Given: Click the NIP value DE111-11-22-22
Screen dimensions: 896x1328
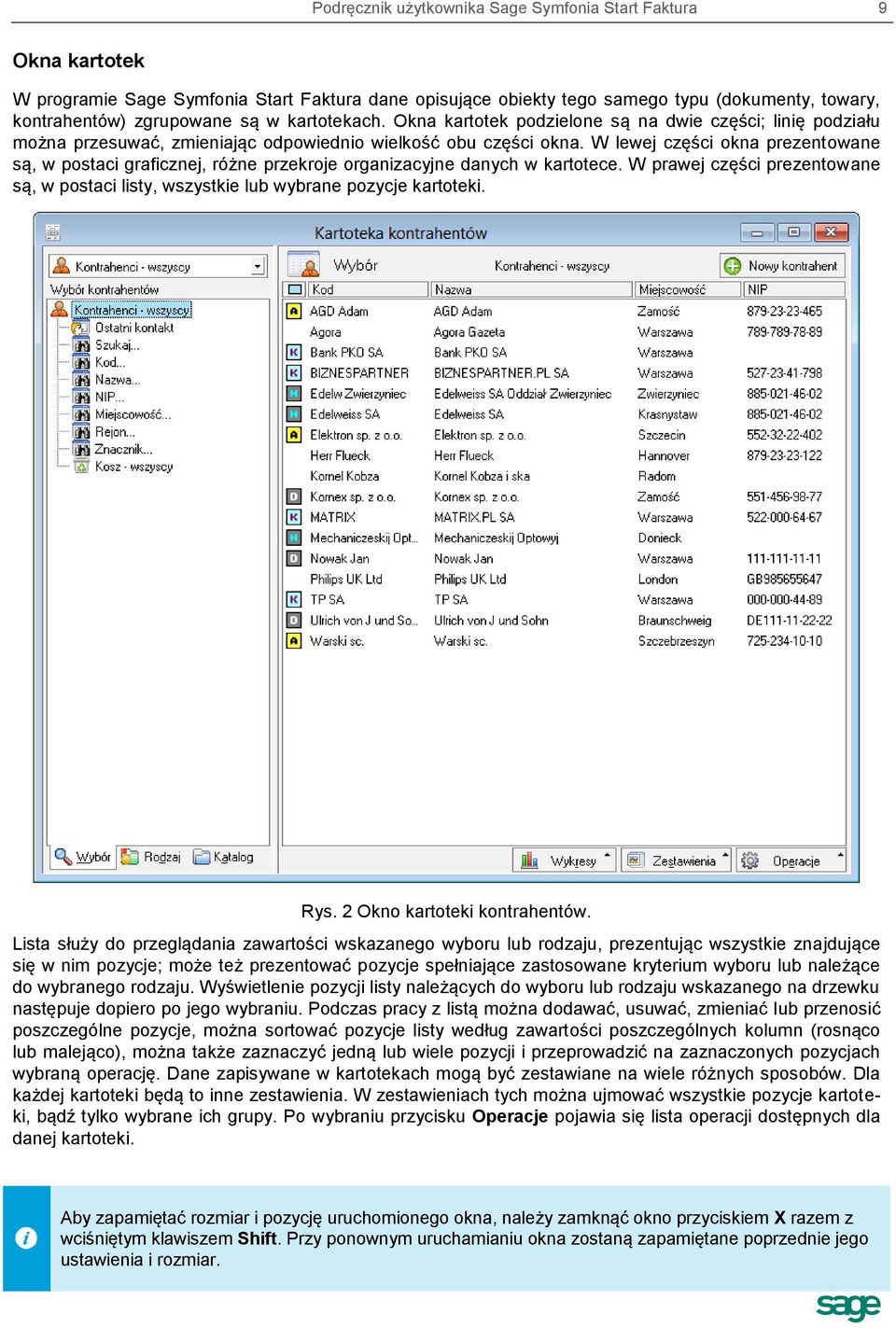Looking at the screenshot, I should pyautogui.click(x=790, y=620).
